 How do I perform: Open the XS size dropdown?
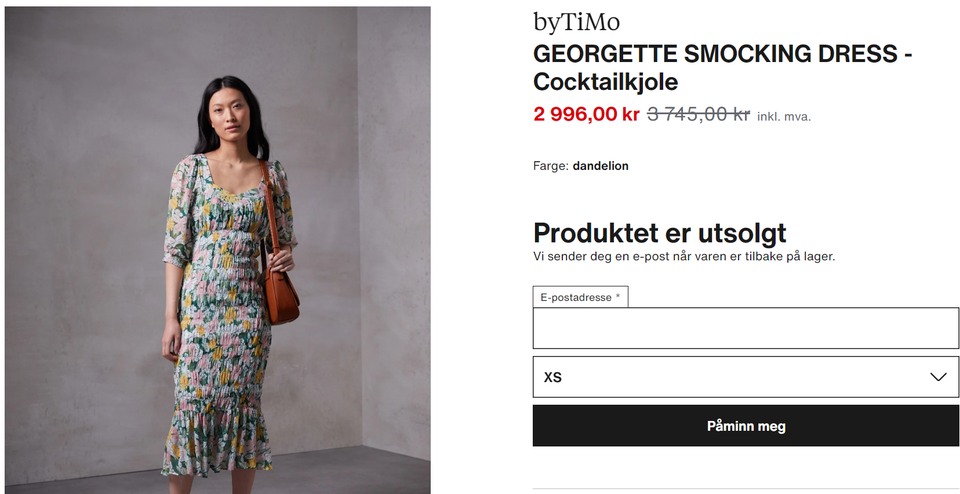click(746, 377)
